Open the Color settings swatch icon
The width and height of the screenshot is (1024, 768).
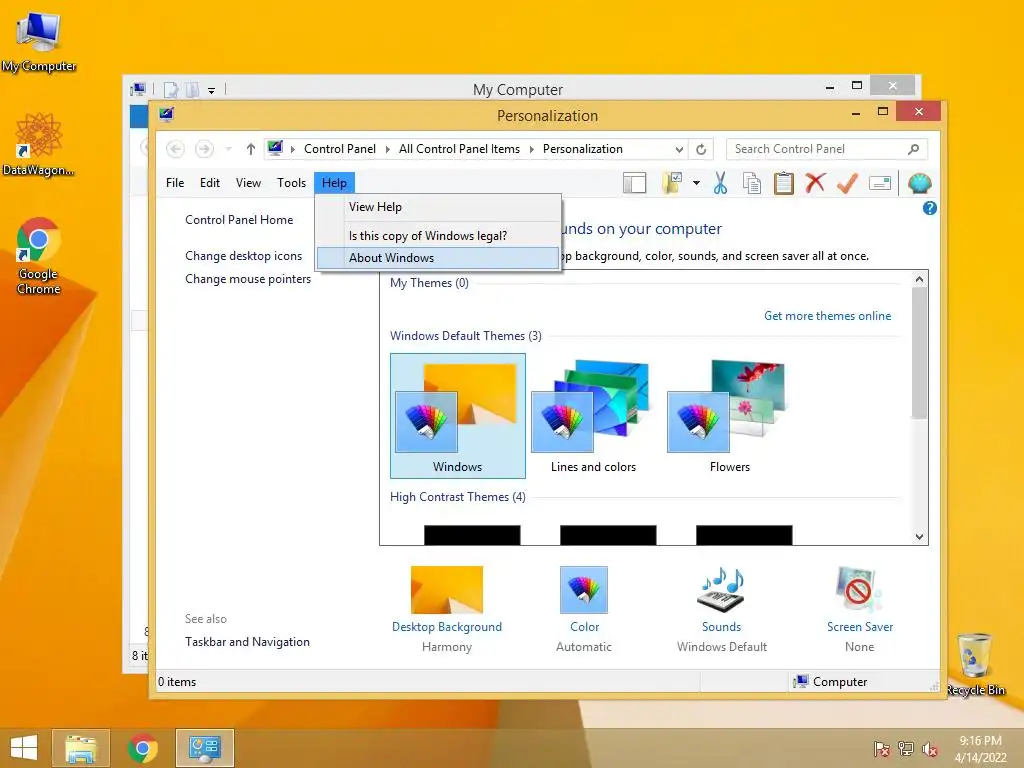pos(584,590)
